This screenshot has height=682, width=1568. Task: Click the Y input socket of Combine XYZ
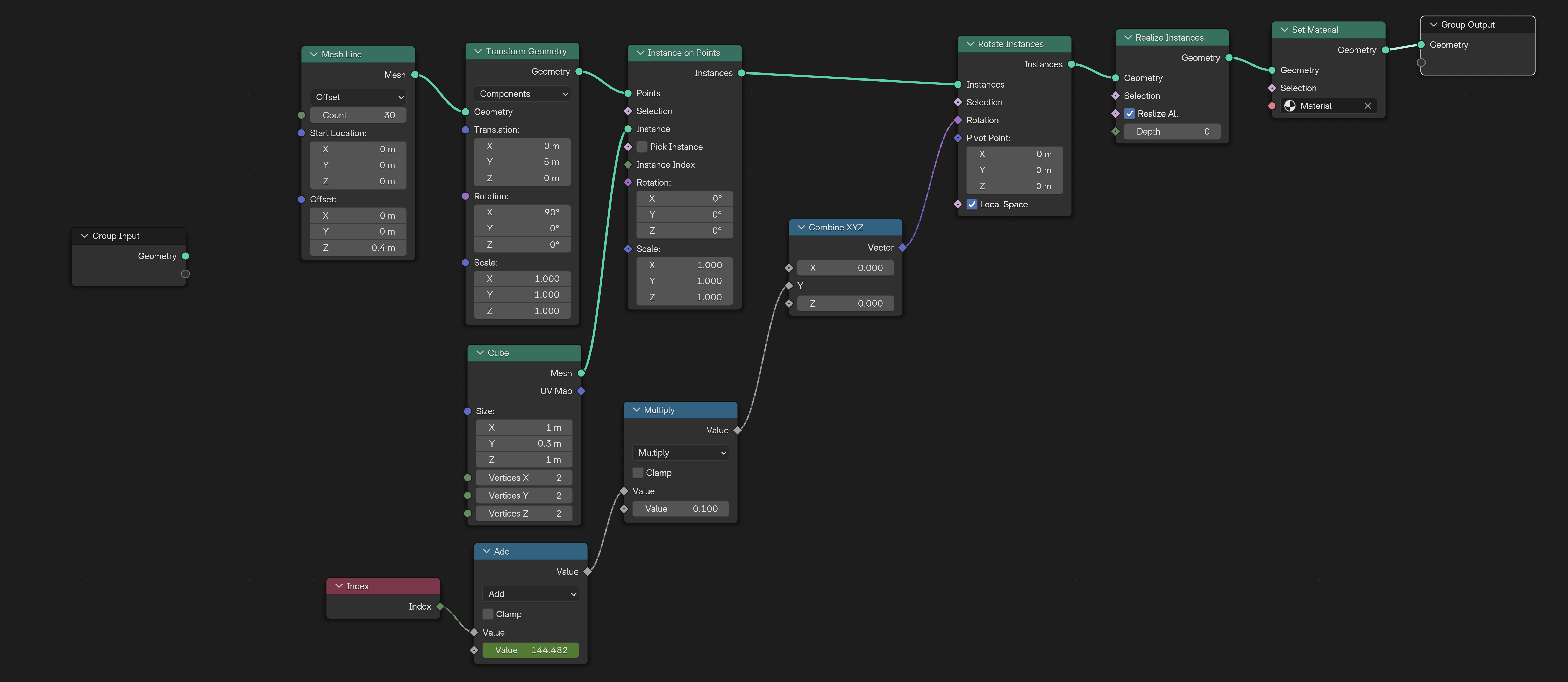tap(789, 286)
